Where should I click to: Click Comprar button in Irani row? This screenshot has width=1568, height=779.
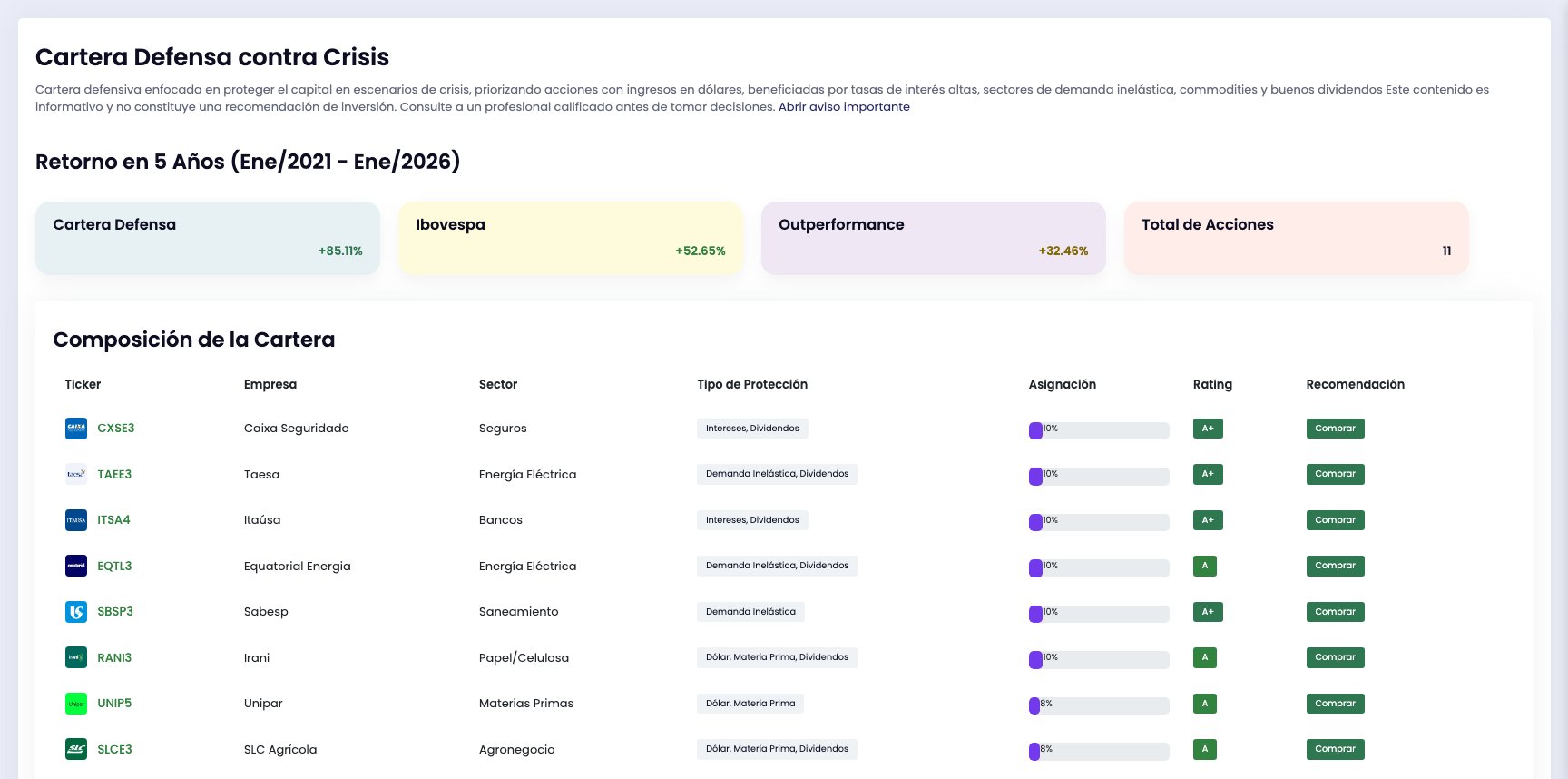tap(1335, 657)
